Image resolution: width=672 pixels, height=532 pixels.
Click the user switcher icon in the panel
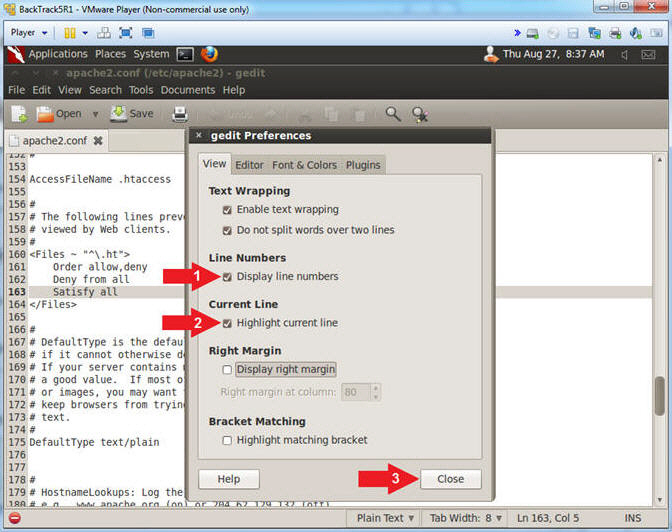(491, 54)
